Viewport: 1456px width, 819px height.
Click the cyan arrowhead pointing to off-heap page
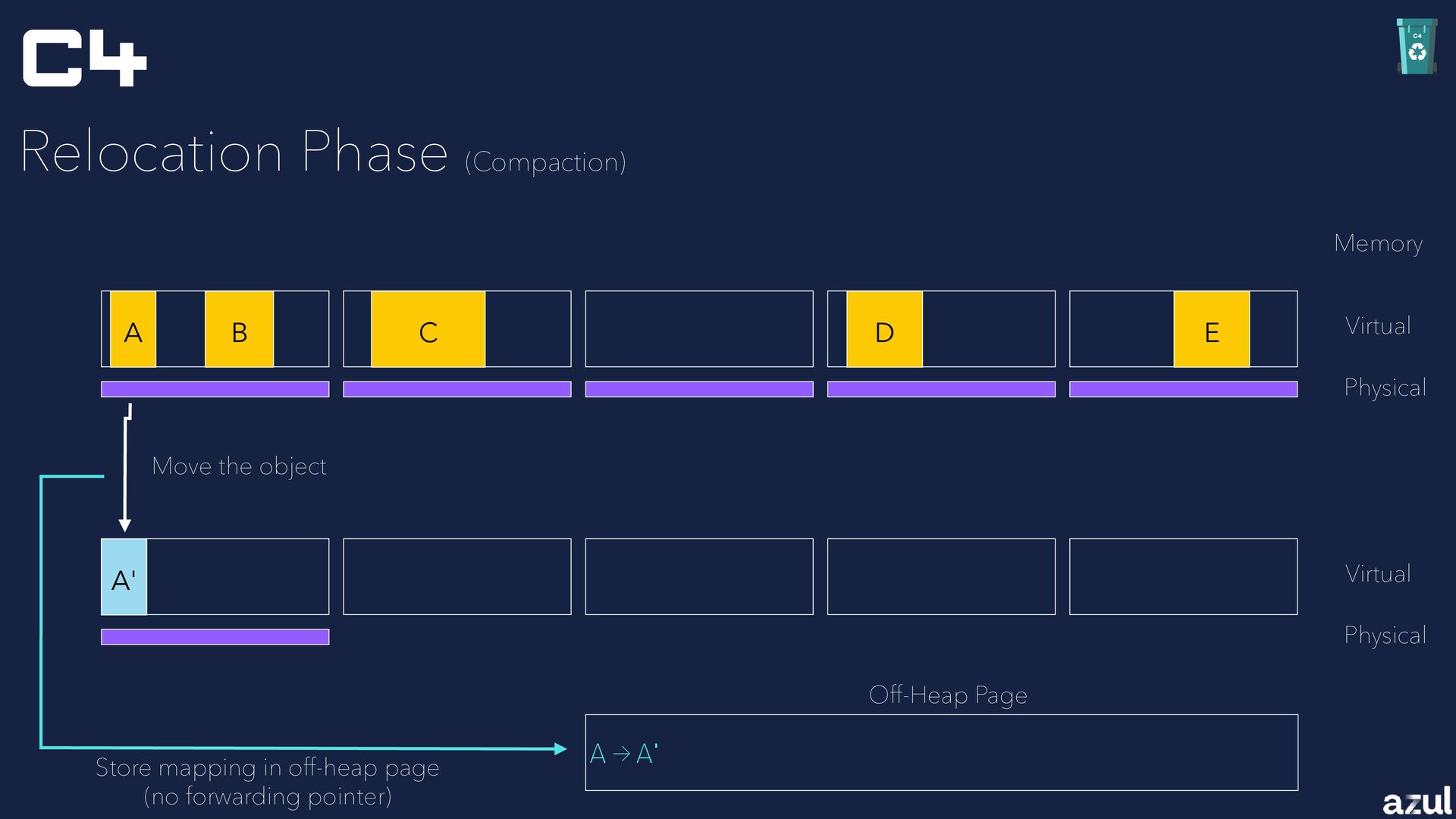(560, 749)
